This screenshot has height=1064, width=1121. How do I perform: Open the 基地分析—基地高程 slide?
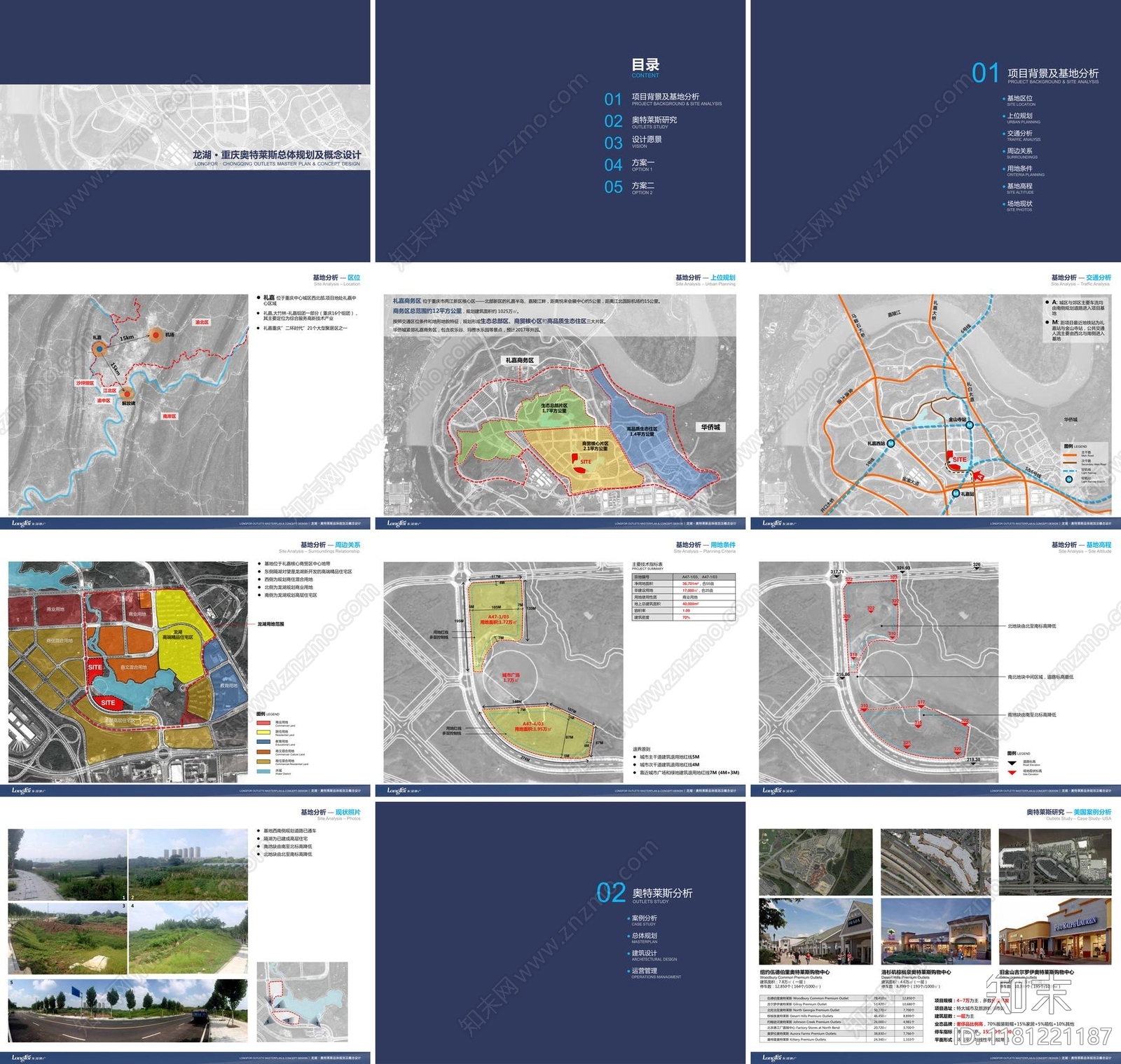click(x=936, y=666)
